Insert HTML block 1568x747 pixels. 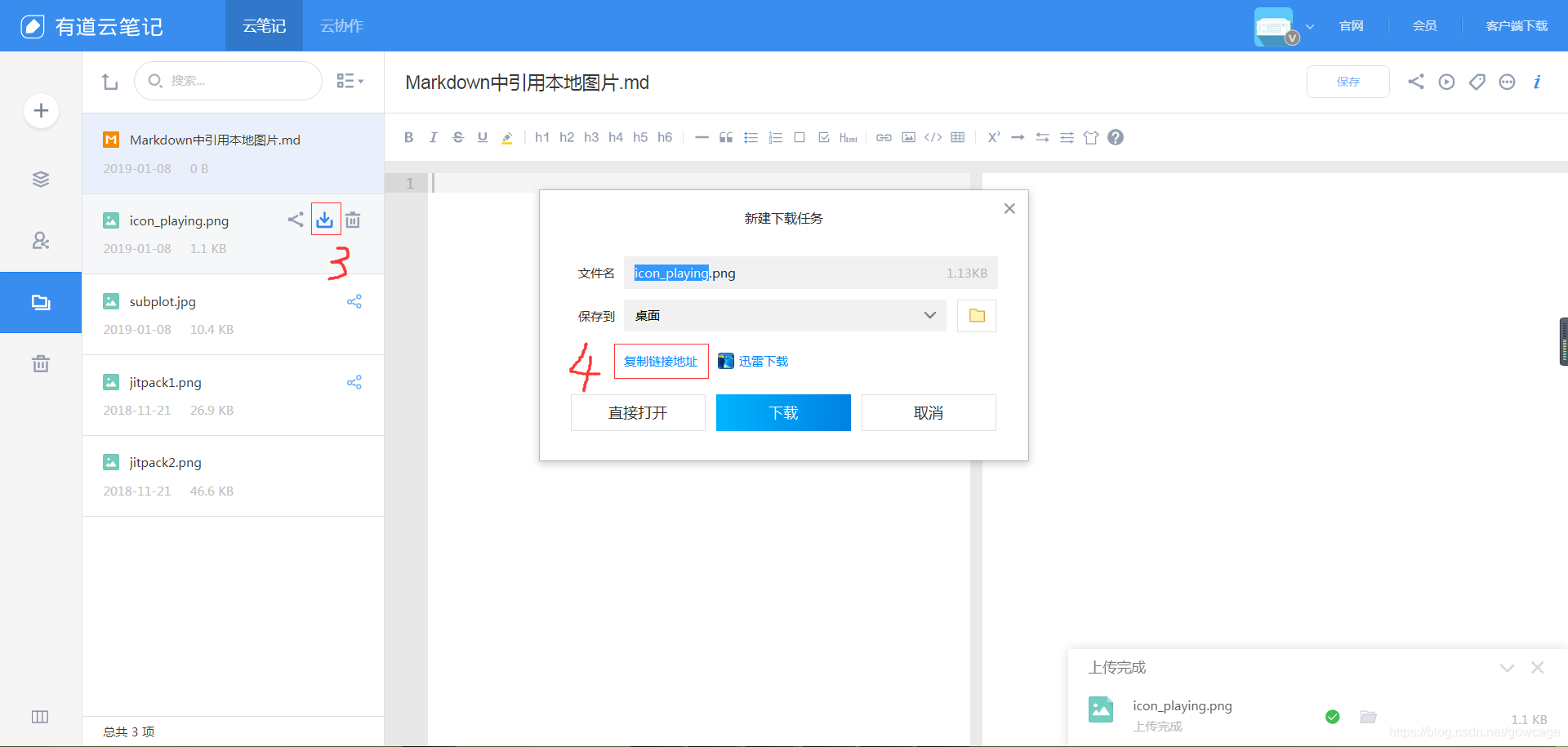click(849, 137)
